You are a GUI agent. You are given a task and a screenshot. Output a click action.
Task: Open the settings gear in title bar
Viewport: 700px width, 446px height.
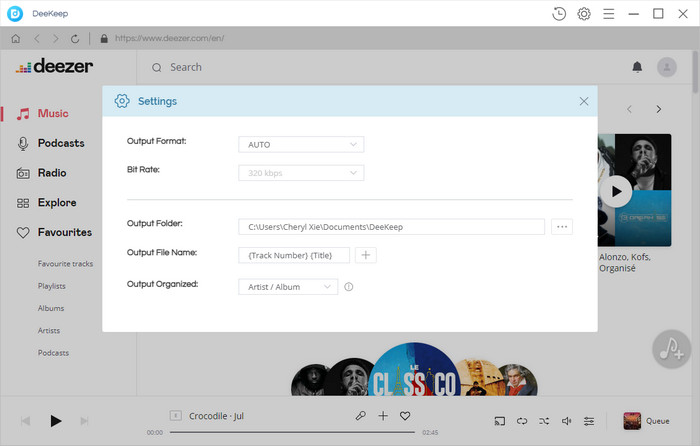583,14
